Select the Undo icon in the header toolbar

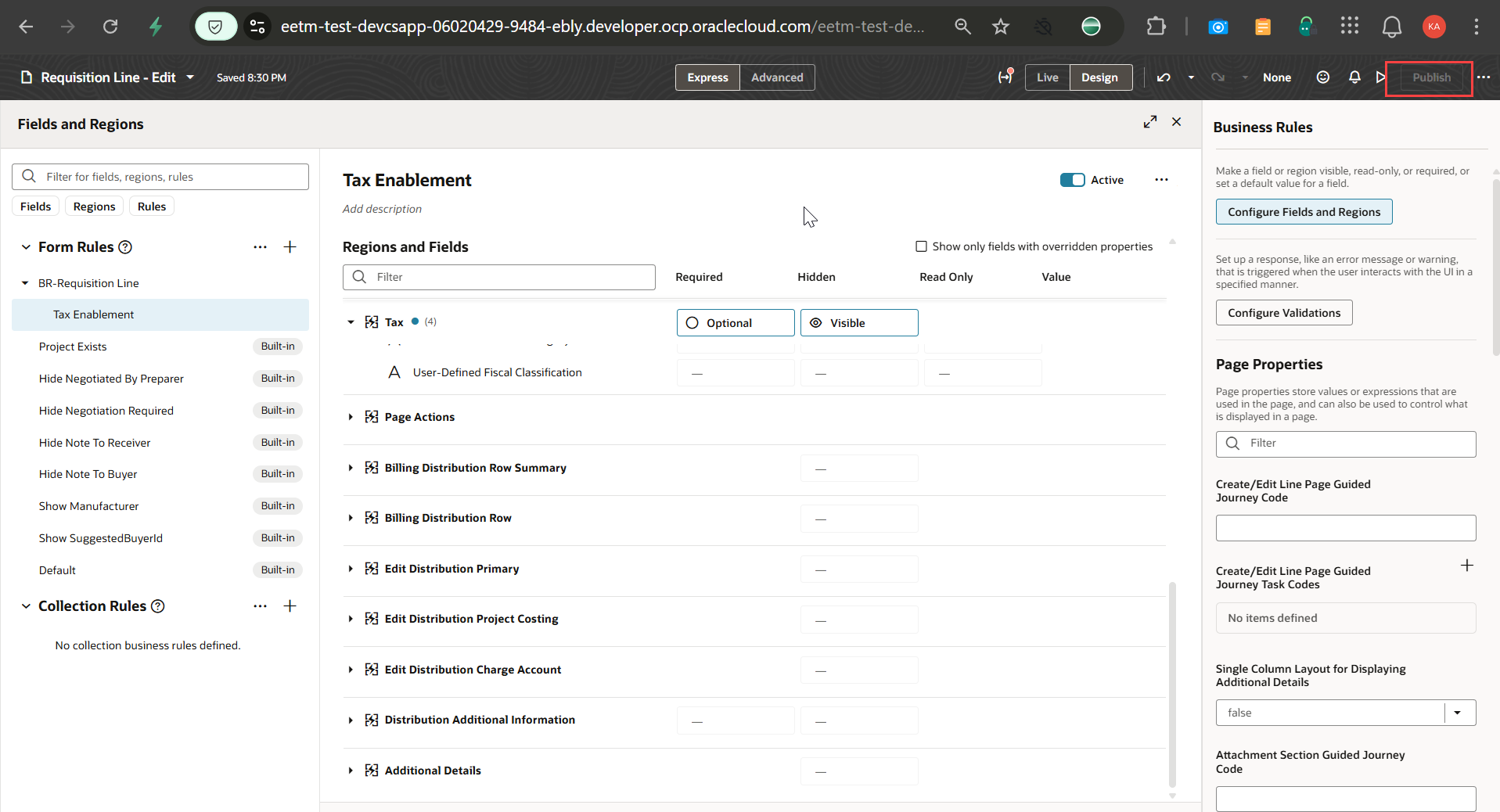(1164, 77)
